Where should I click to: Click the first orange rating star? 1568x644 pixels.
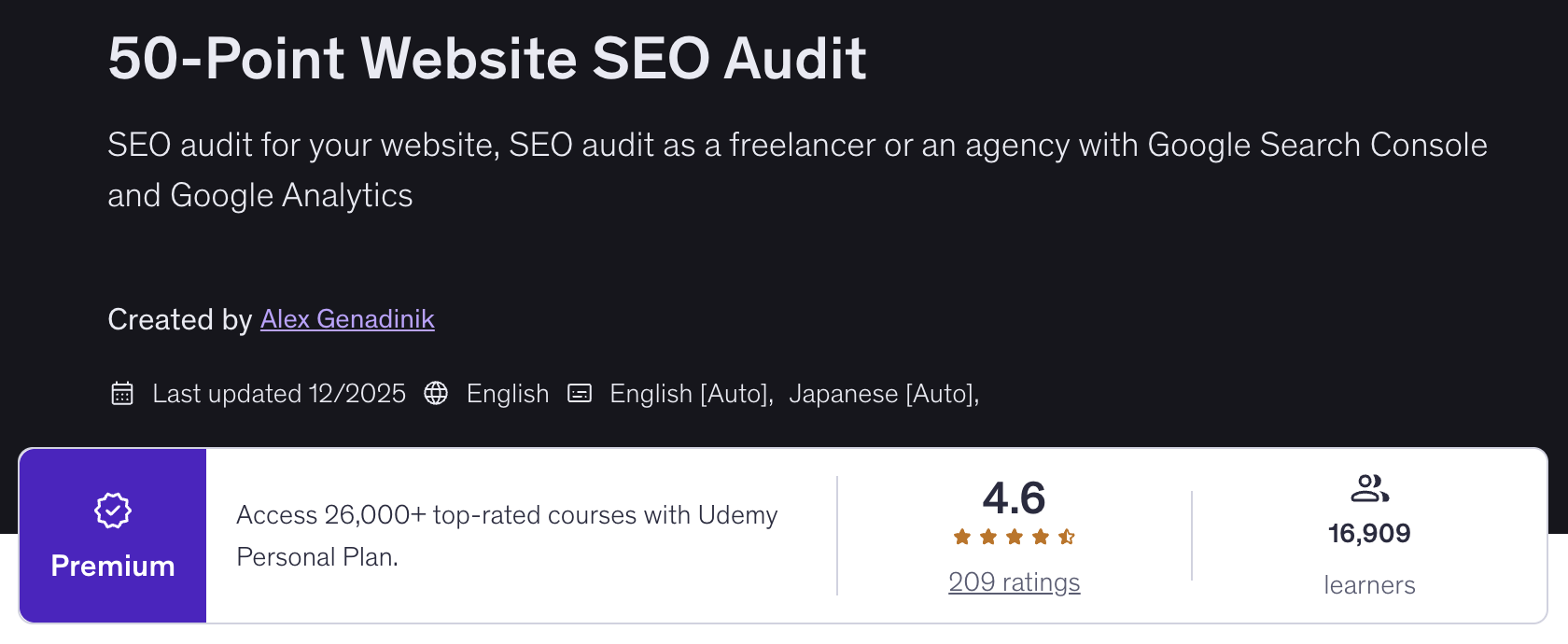[x=962, y=537]
